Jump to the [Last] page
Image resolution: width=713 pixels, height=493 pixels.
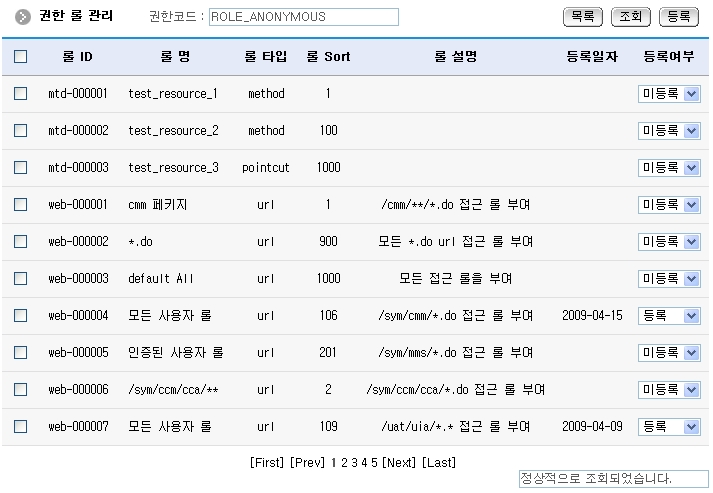(x=439, y=462)
